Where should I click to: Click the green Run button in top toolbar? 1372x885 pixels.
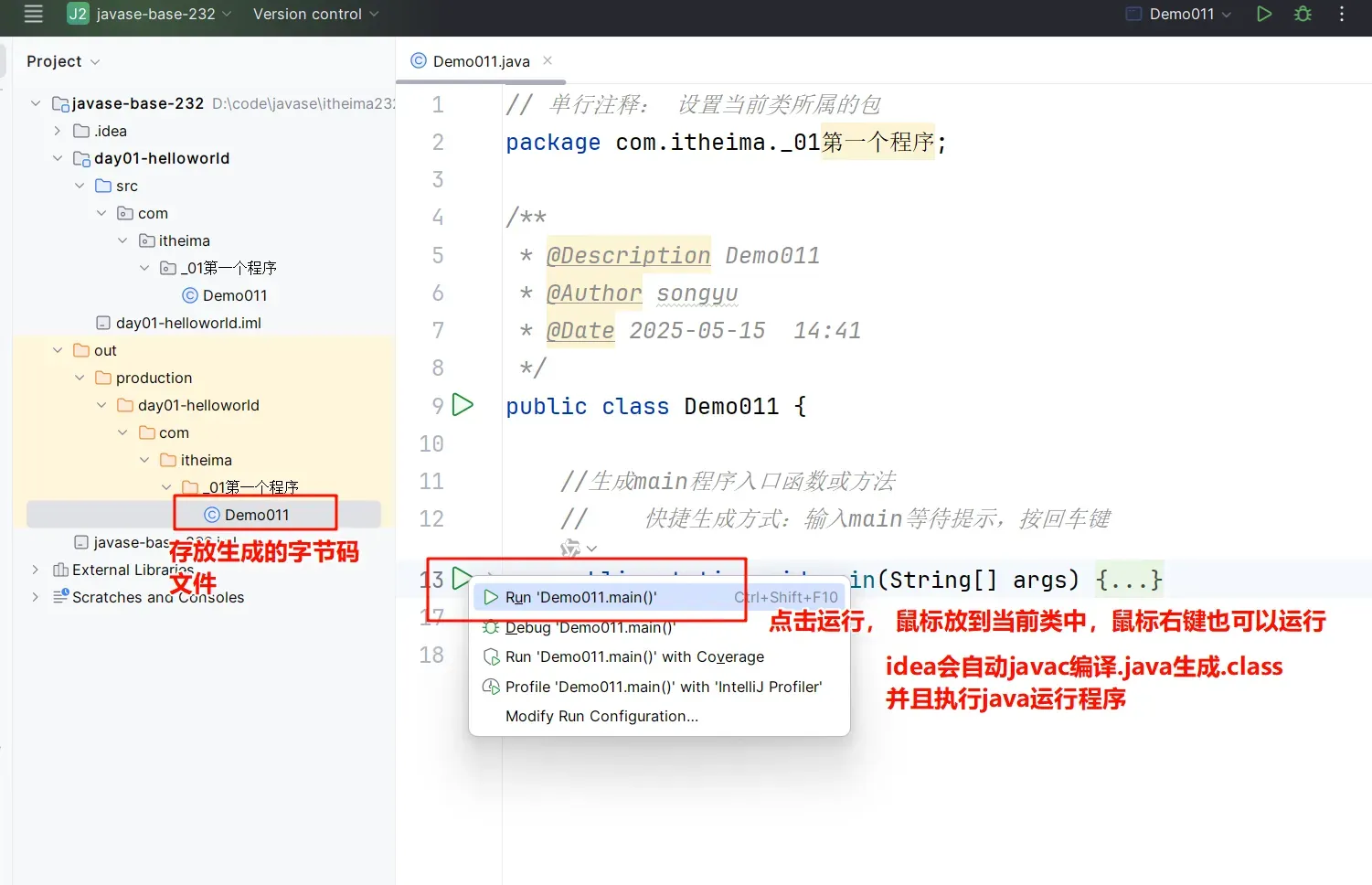1264,14
